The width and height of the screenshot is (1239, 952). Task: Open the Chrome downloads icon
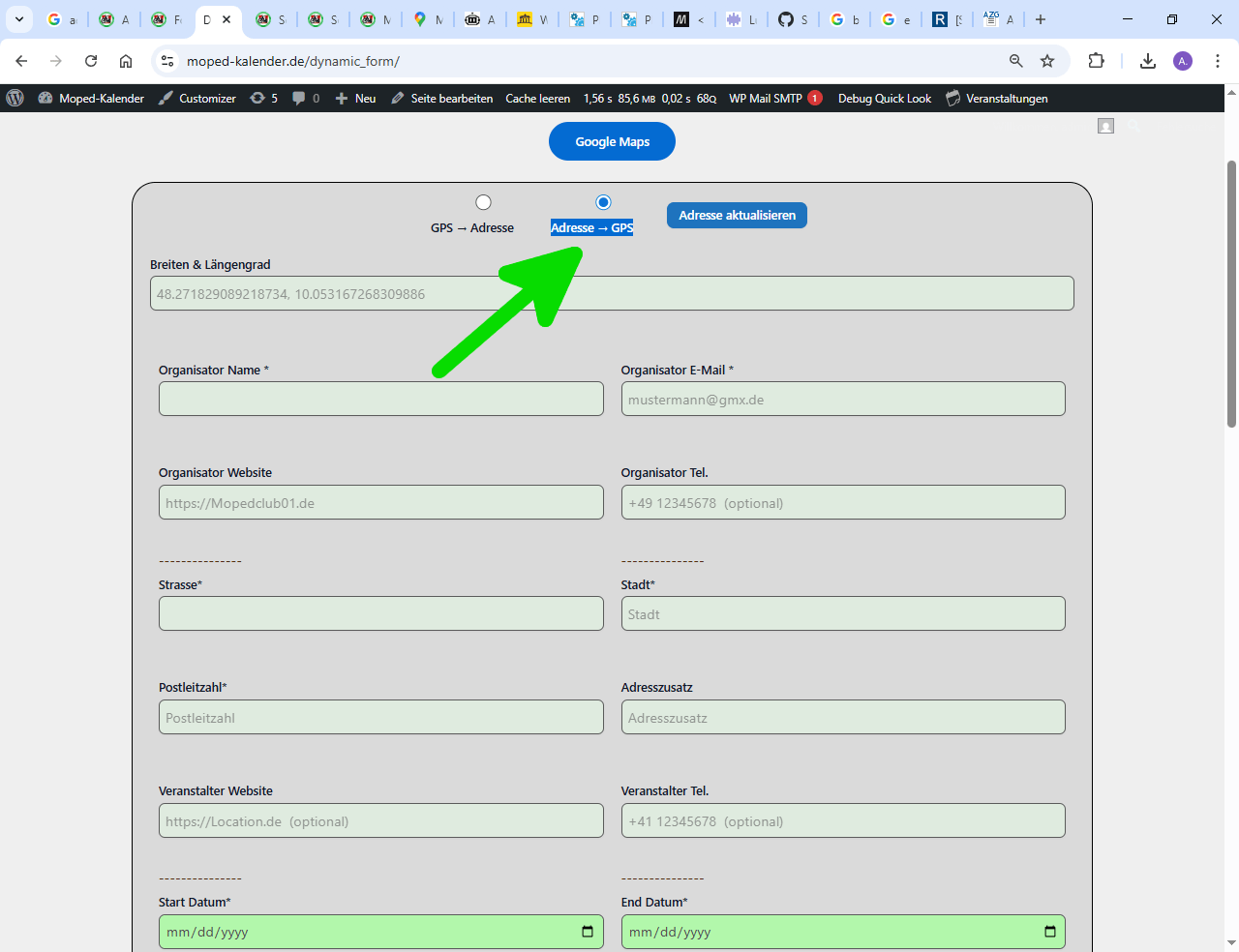1148,61
